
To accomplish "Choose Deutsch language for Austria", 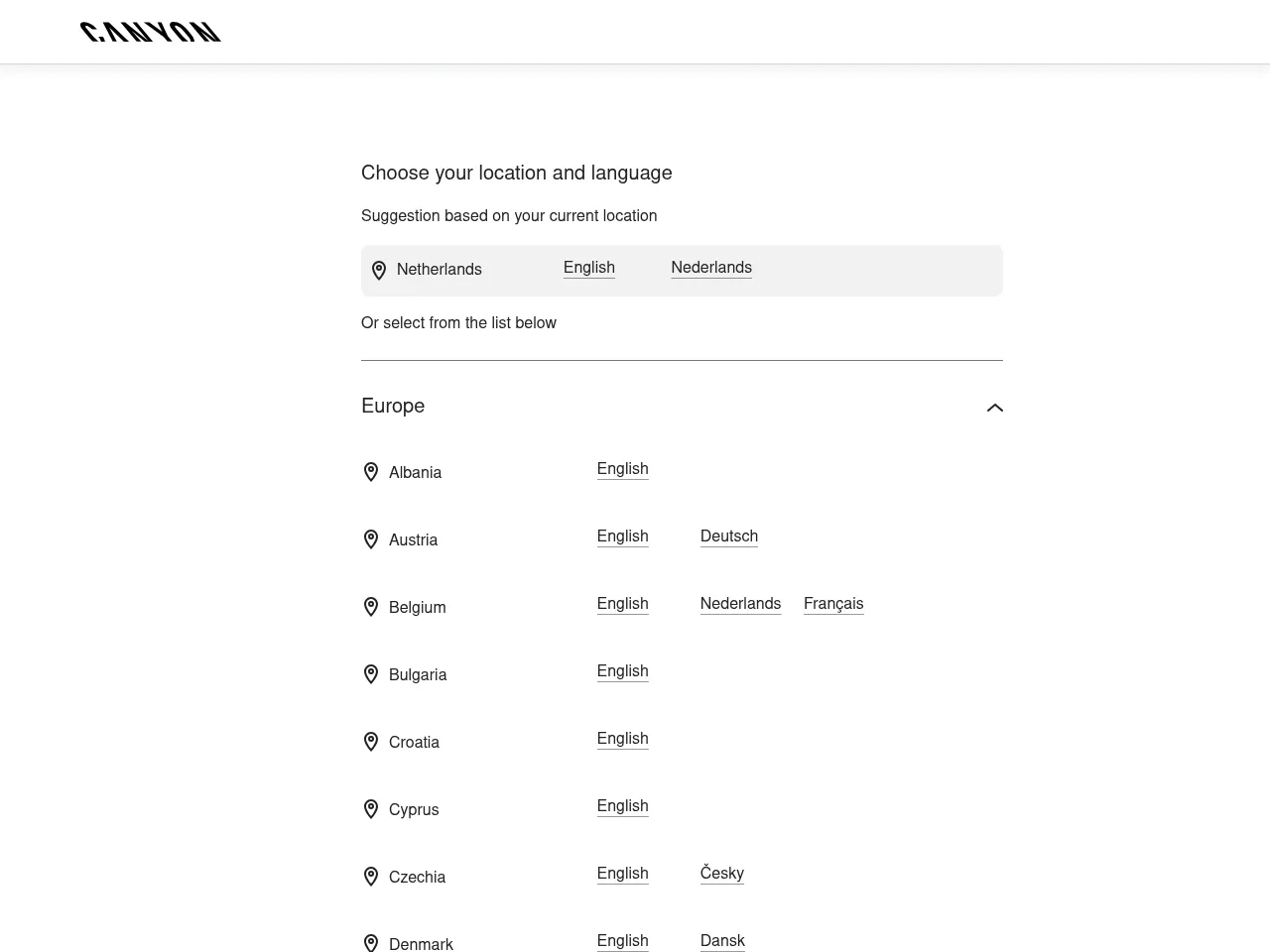I will tap(728, 536).
